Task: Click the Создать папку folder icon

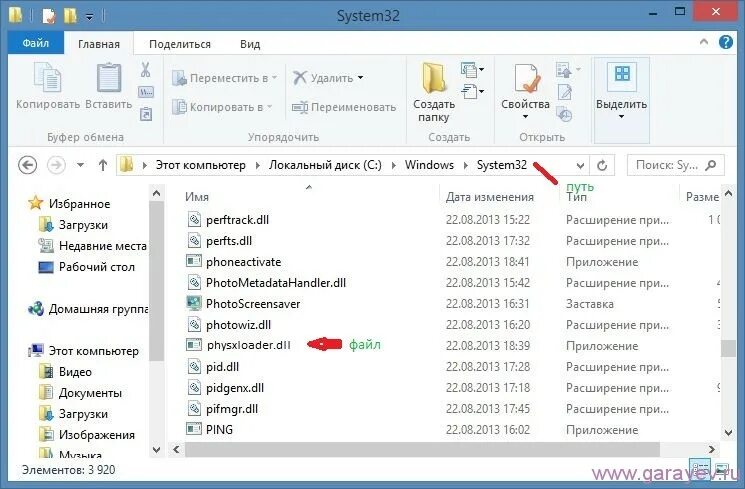Action: (434, 77)
